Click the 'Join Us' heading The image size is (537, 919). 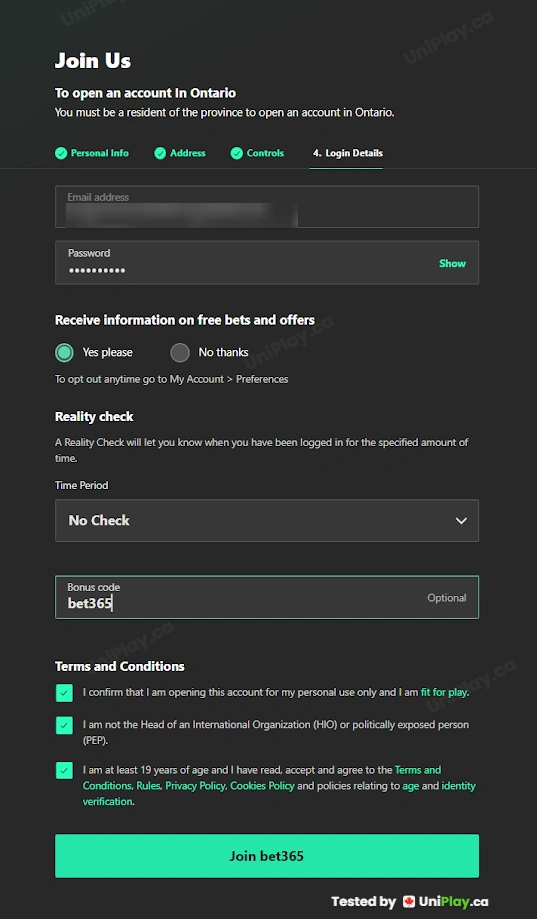point(93,61)
